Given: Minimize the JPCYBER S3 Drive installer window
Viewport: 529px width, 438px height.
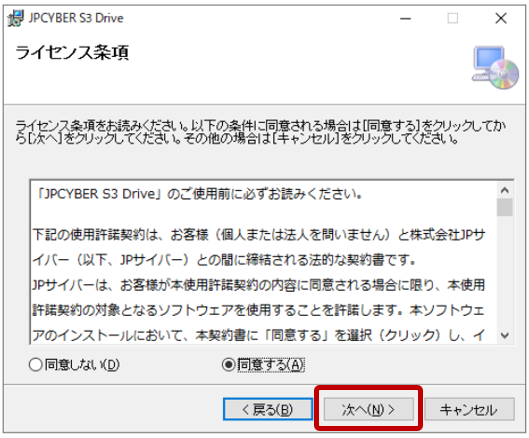Looking at the screenshot, I should [x=405, y=19].
